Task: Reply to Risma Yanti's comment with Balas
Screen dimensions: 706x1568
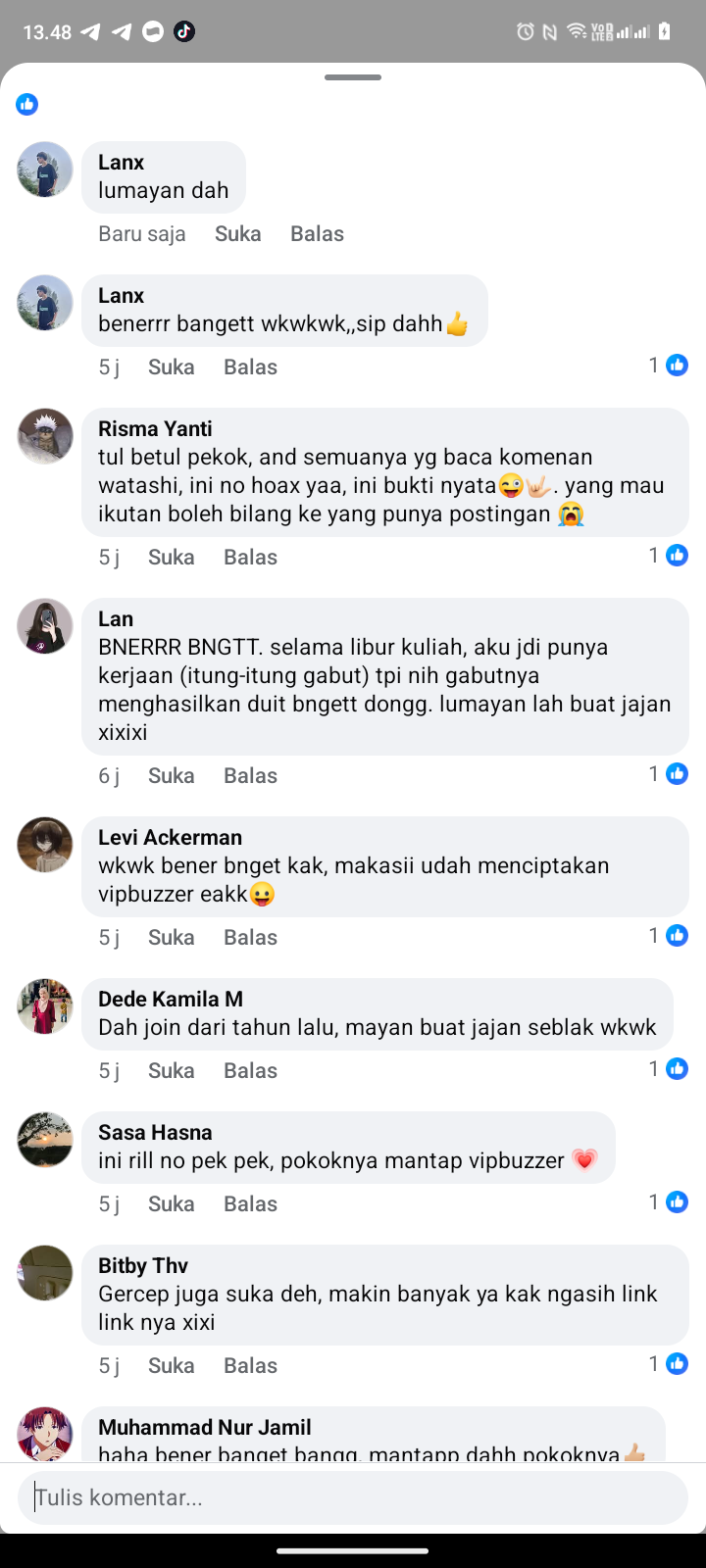Action: [x=251, y=558]
